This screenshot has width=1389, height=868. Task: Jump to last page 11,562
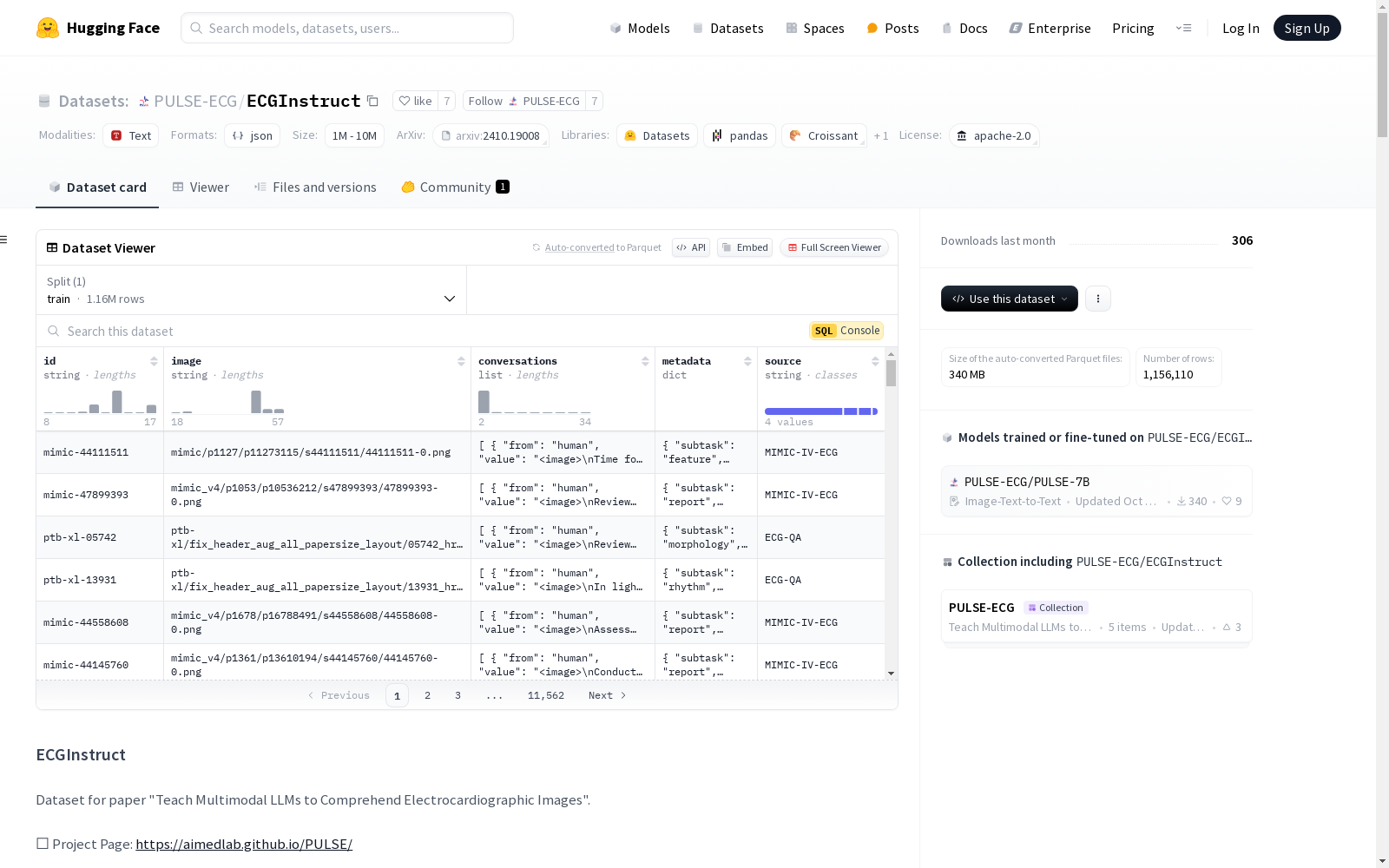[546, 695]
